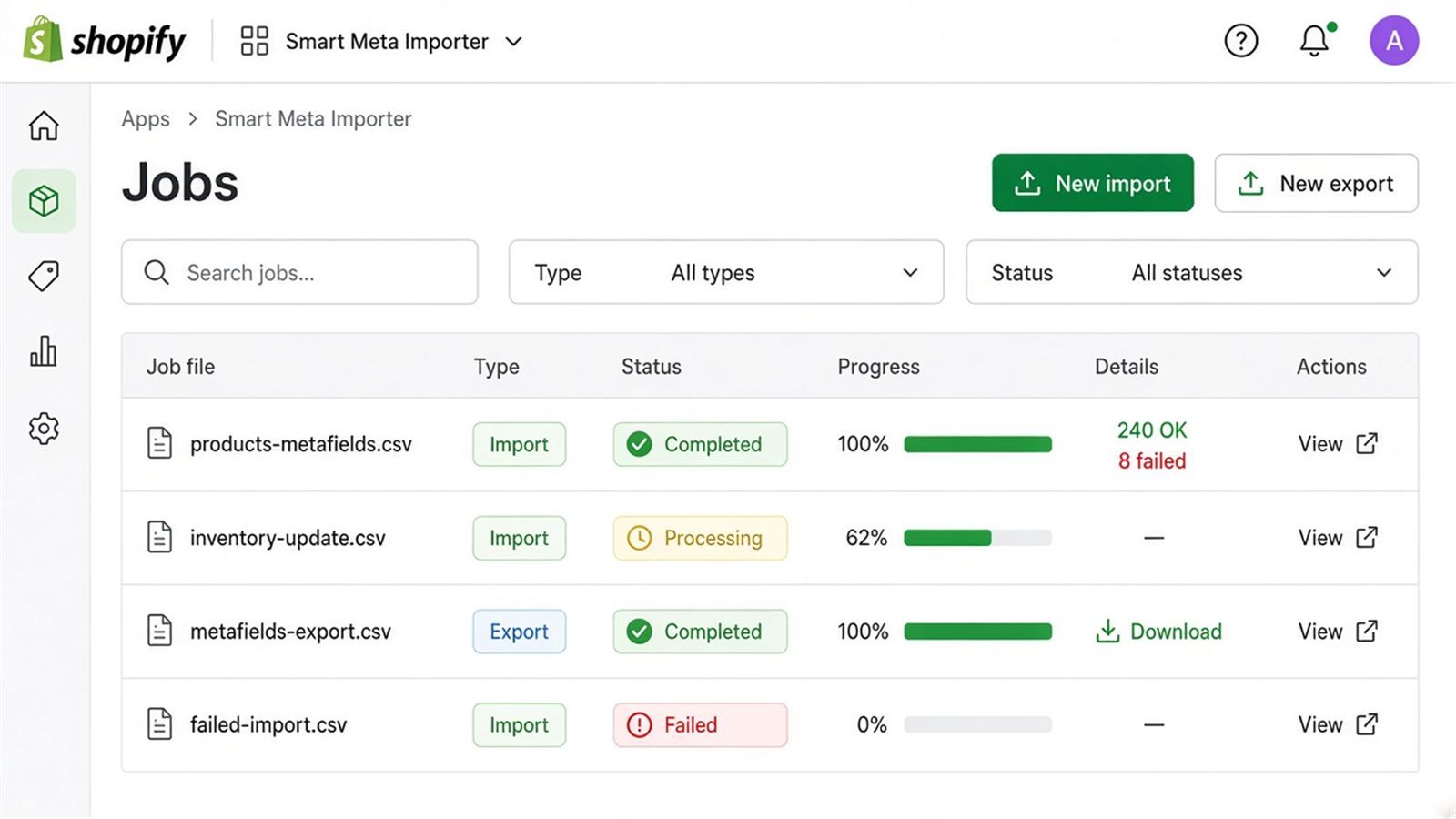1456x819 pixels.
Task: Click the Export type badge
Action: click(519, 632)
